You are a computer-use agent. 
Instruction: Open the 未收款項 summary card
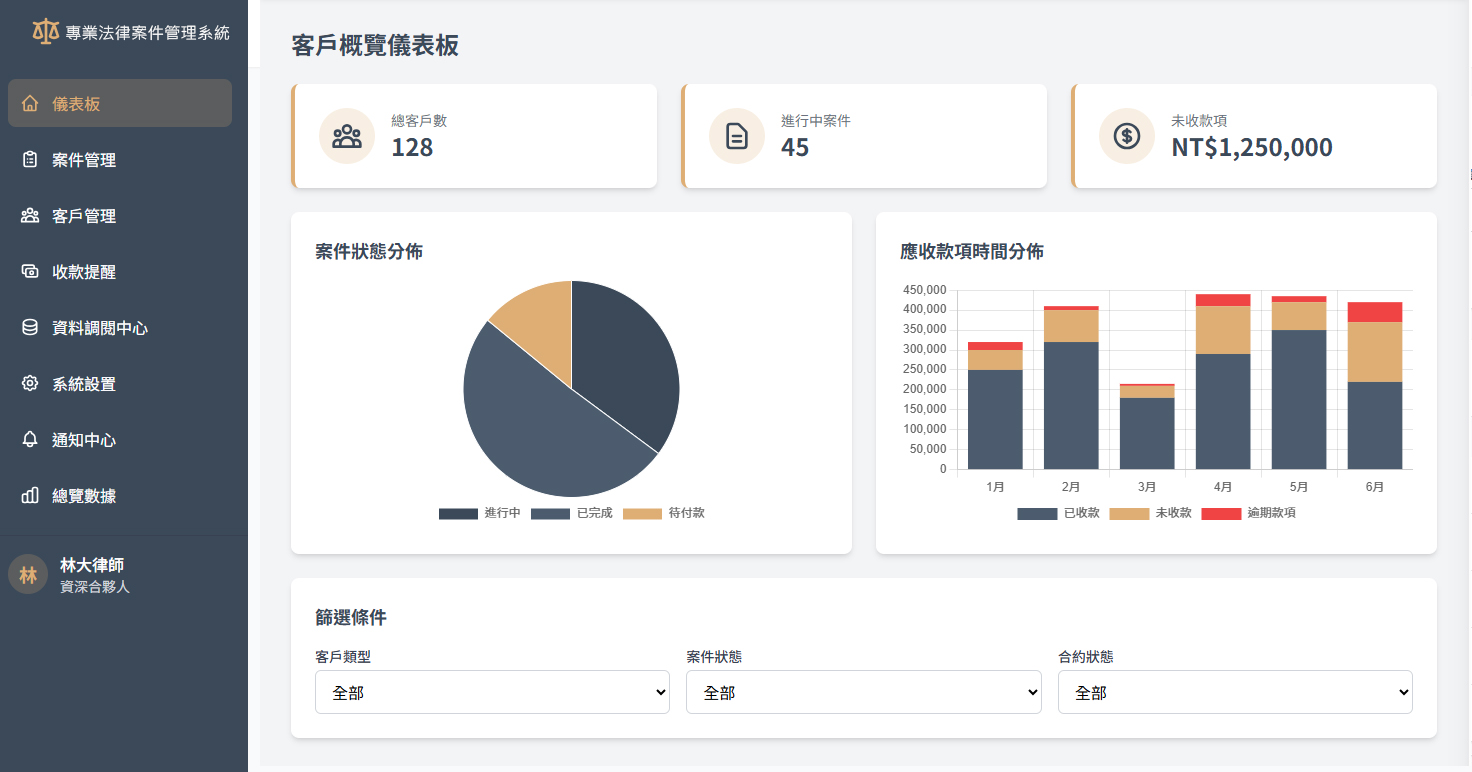point(1253,136)
